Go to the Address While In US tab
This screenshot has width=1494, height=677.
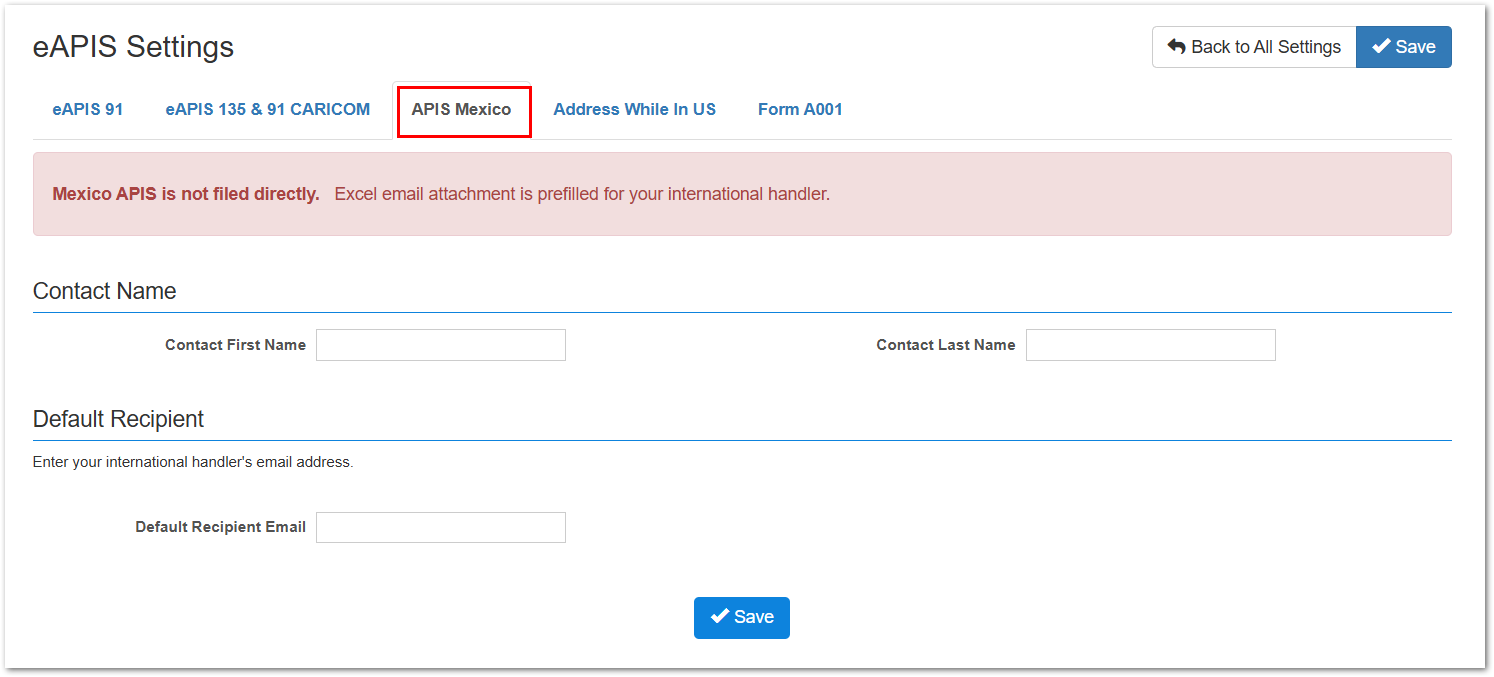coord(635,110)
